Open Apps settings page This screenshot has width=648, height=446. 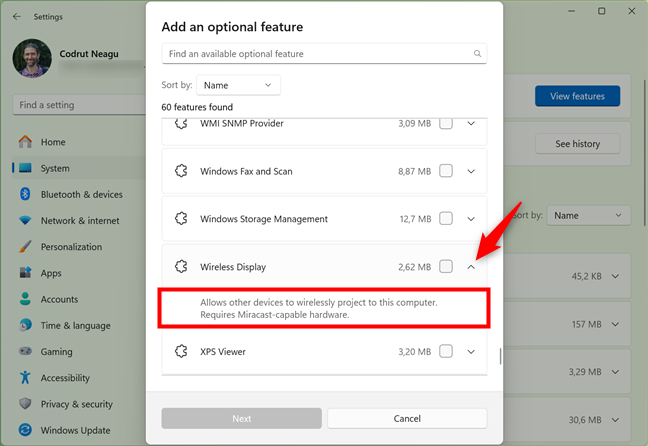[x=79, y=273]
